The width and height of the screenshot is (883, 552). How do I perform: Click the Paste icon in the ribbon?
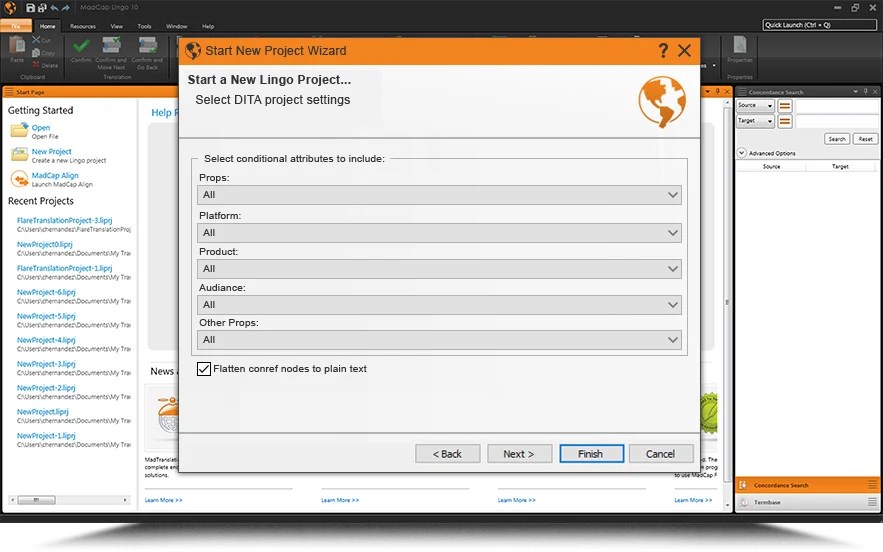click(17, 45)
